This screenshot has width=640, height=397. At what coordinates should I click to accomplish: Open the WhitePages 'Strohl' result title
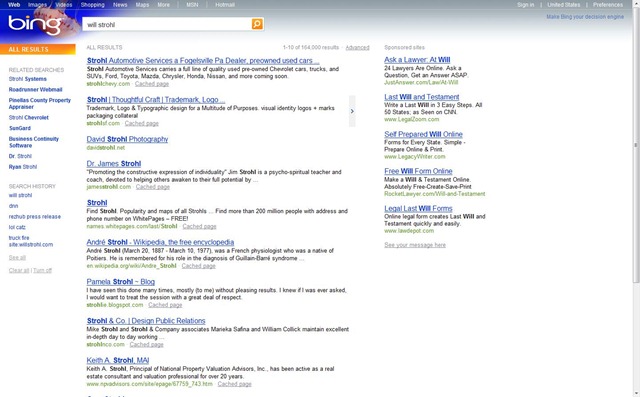click(97, 203)
